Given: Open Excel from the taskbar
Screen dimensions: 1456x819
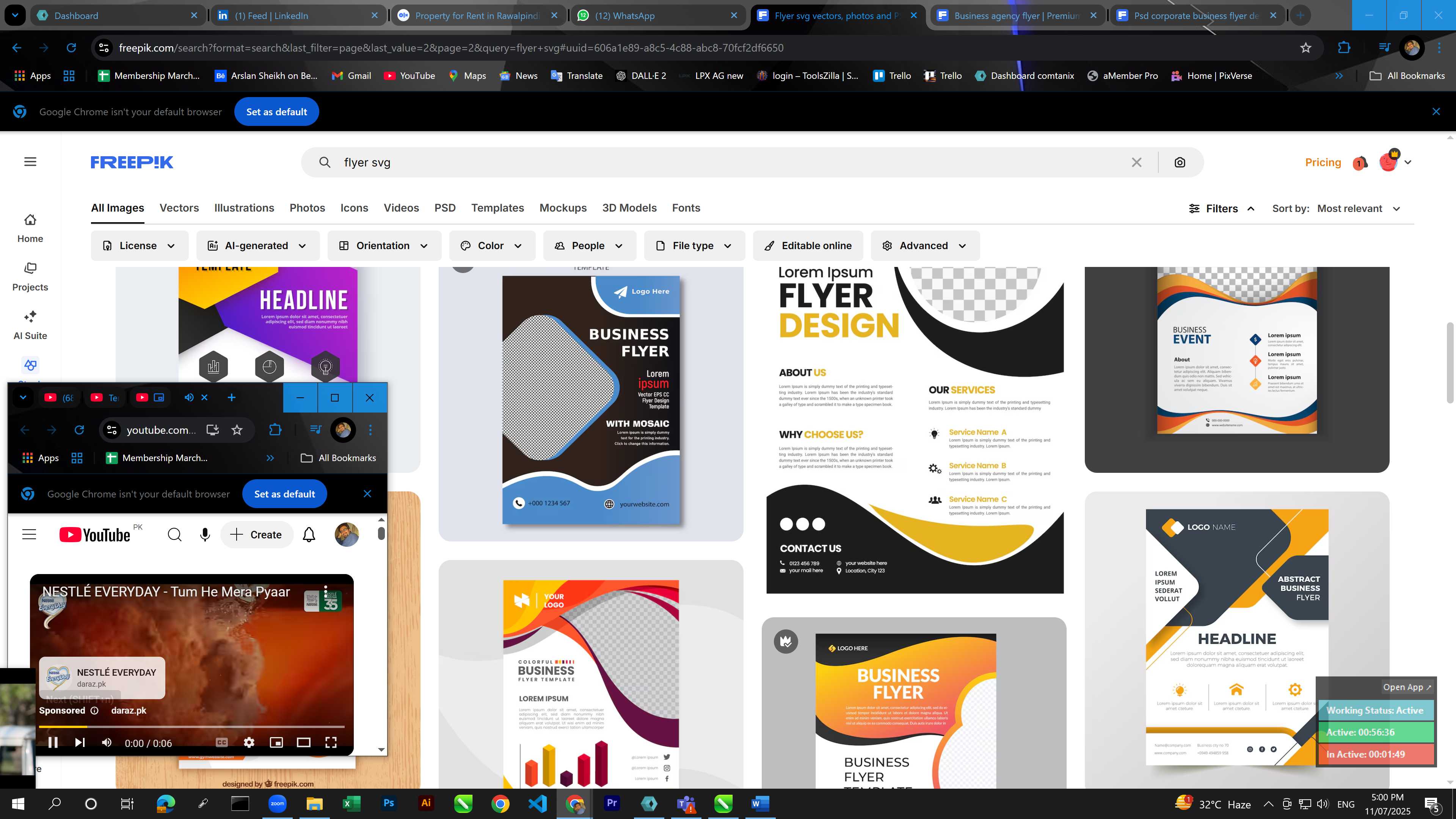Looking at the screenshot, I should pyautogui.click(x=351, y=803).
